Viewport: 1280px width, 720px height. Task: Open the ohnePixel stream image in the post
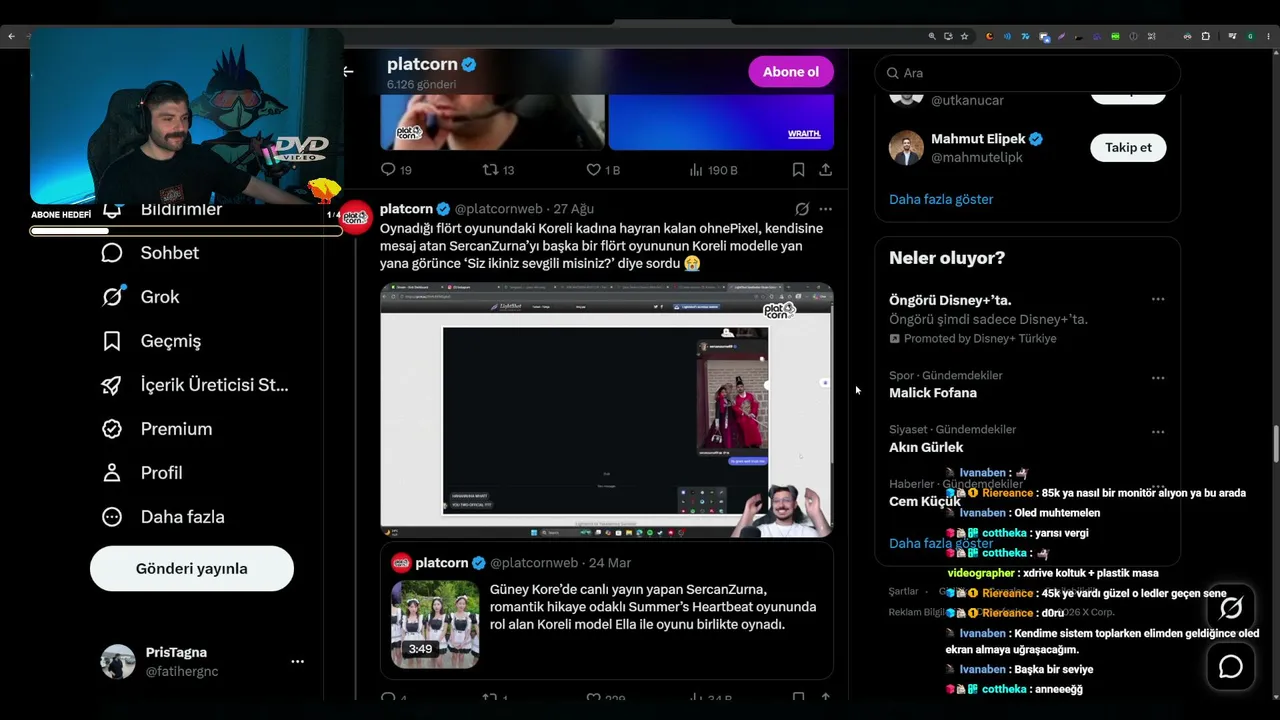pyautogui.click(x=607, y=410)
